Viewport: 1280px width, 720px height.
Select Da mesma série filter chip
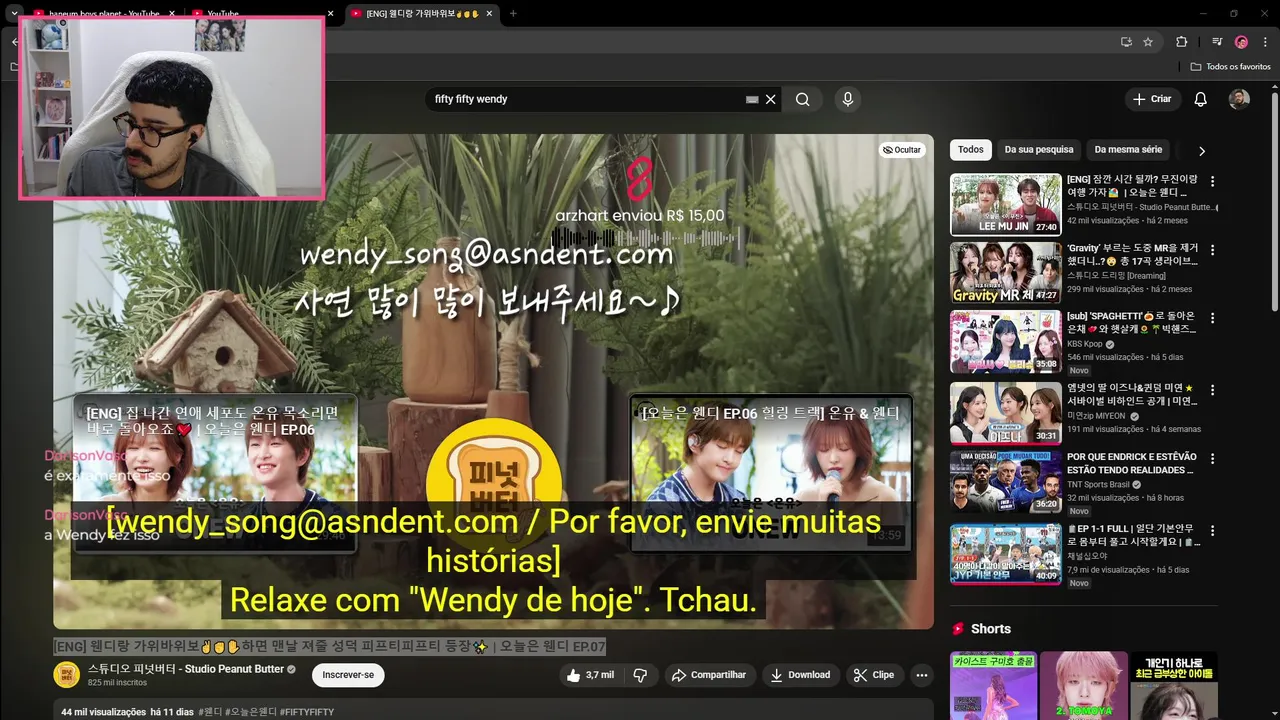[x=1128, y=149]
